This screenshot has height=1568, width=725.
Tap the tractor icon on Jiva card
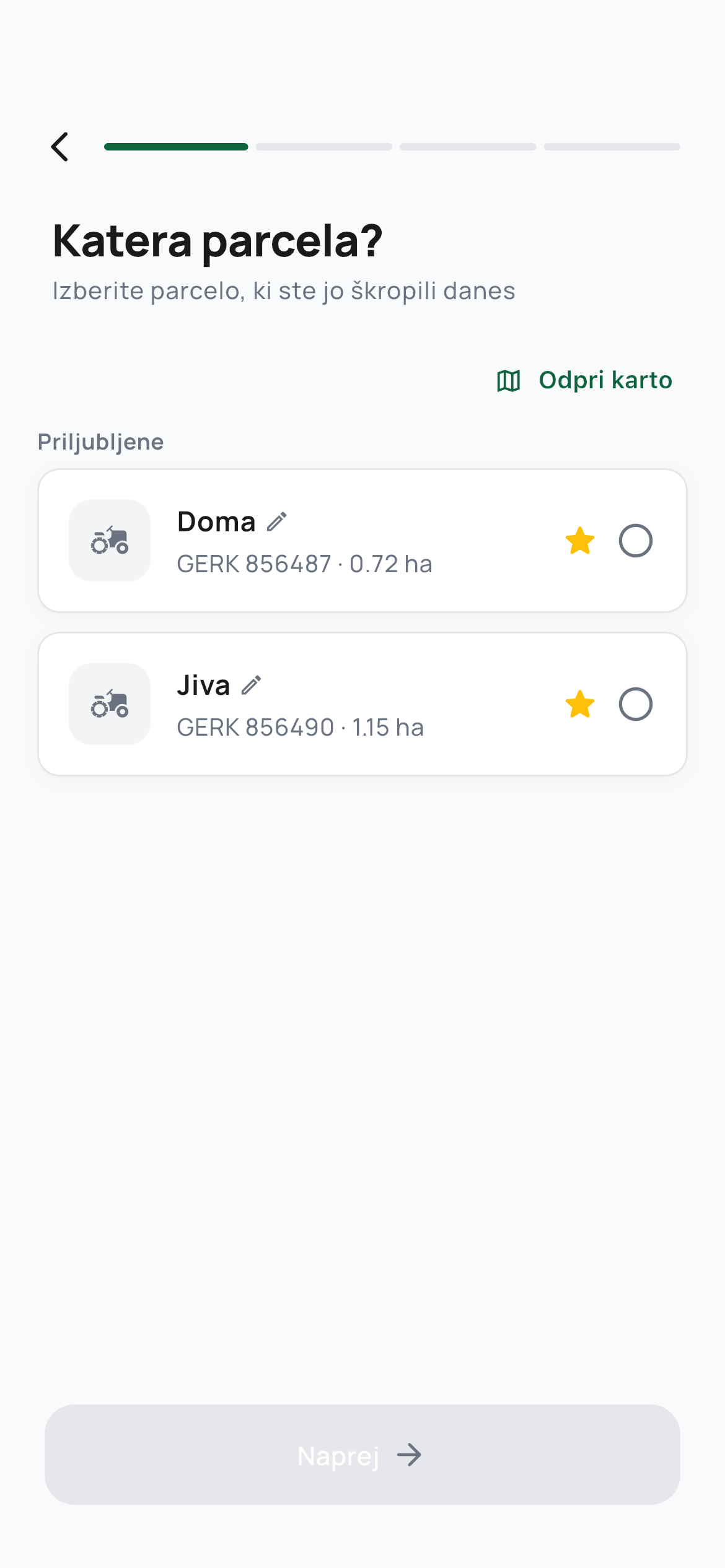pyautogui.click(x=110, y=704)
